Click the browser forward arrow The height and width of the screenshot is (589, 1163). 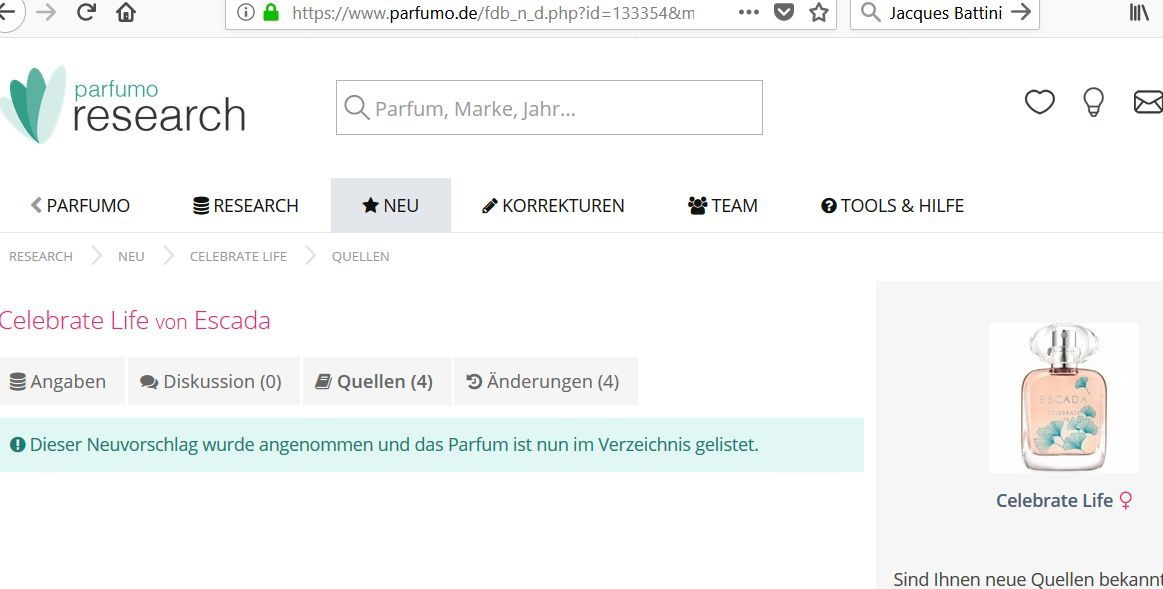(46, 12)
